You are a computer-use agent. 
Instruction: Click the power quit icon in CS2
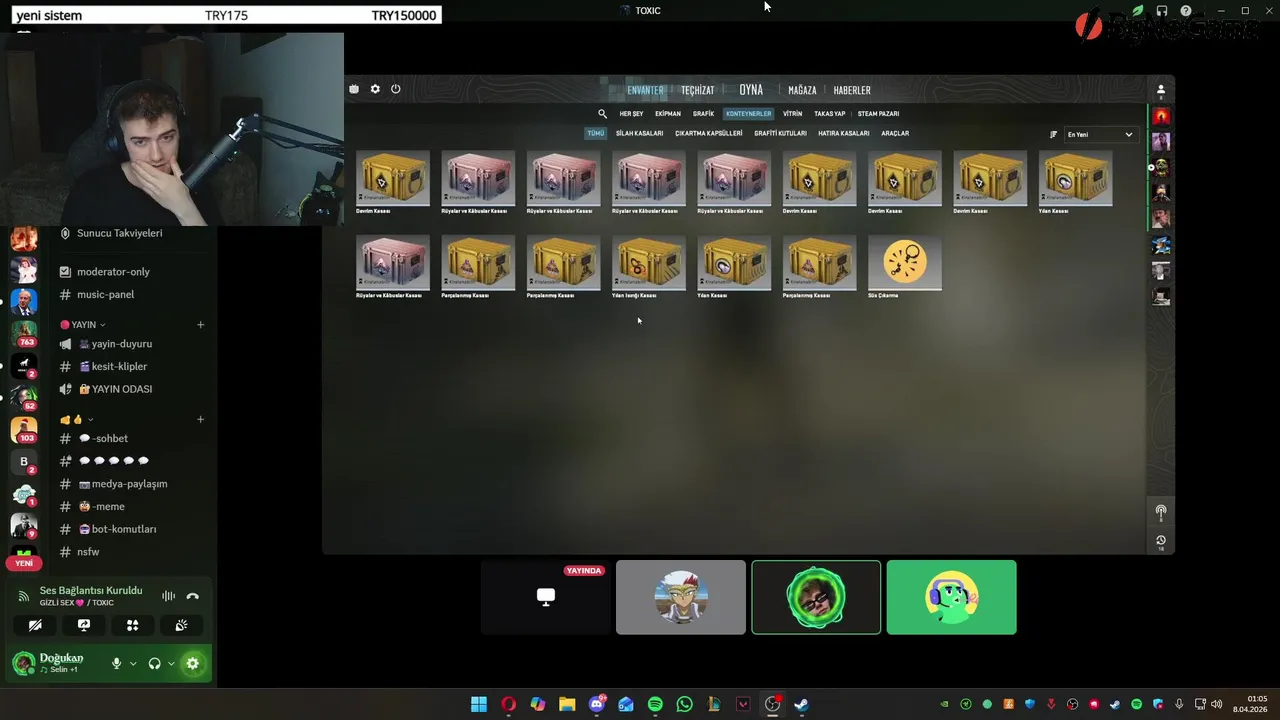[x=396, y=89]
